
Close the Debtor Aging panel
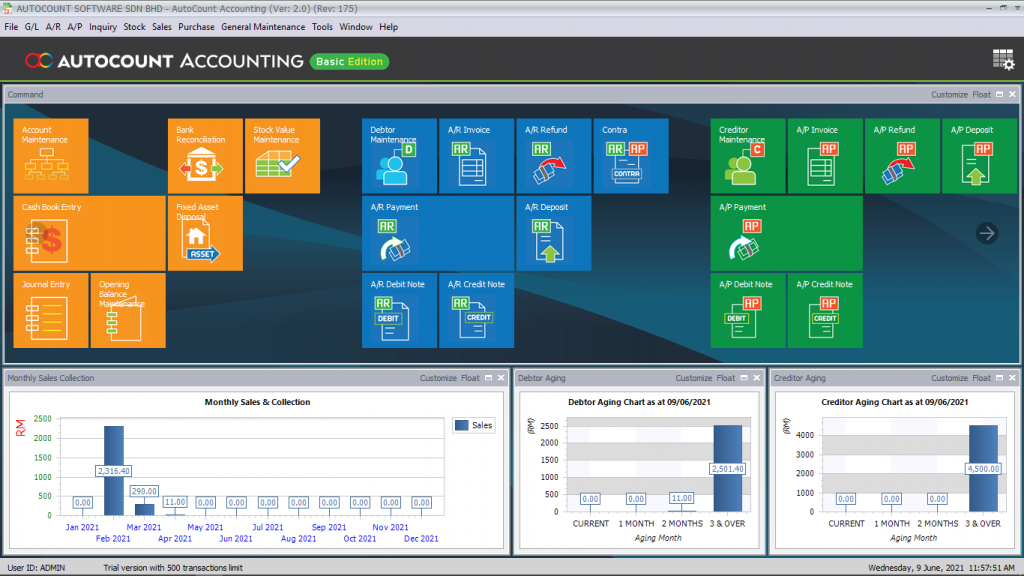pos(757,378)
